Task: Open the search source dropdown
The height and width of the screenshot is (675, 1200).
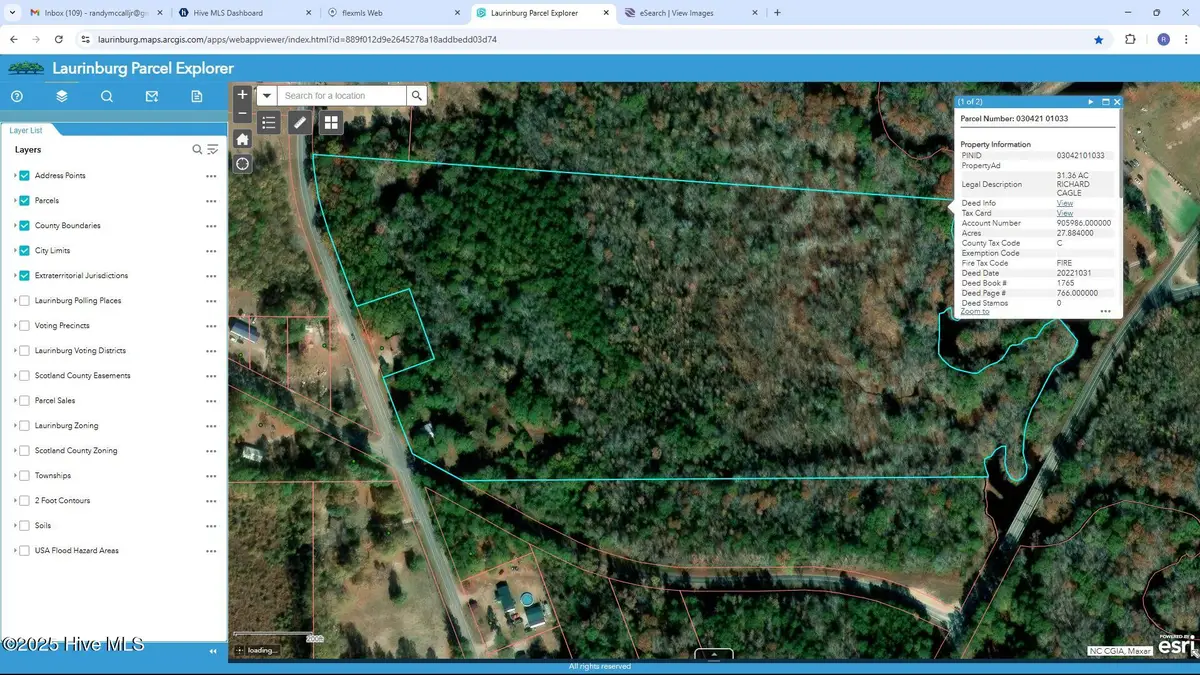Action: [x=266, y=95]
